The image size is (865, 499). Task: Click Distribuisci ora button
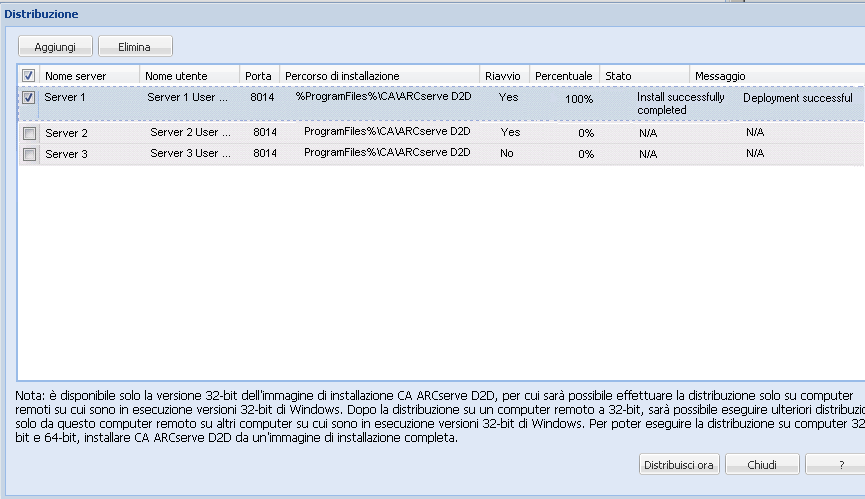pos(679,464)
